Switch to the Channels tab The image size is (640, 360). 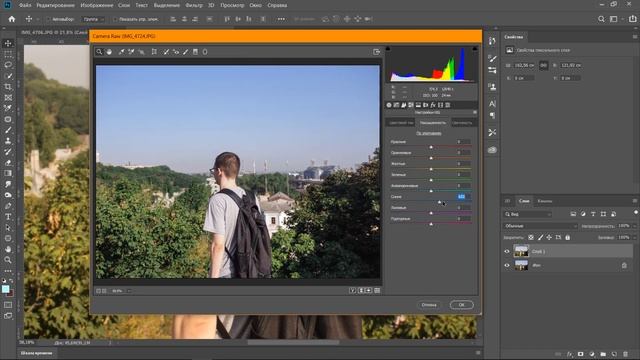pyautogui.click(x=544, y=201)
